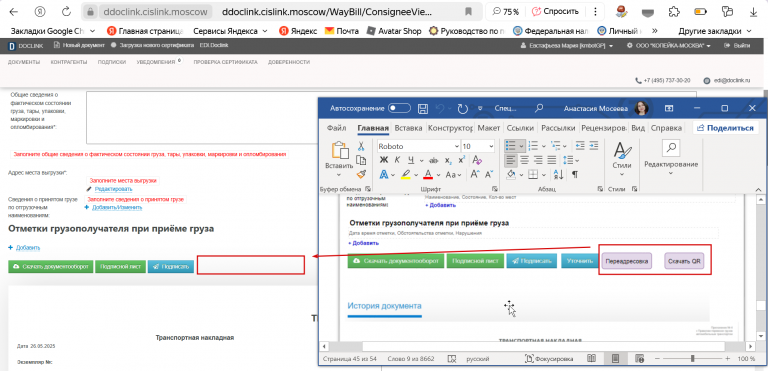768x371 pixels.
Task: Cut selection using the scissors icon
Action: point(361,146)
